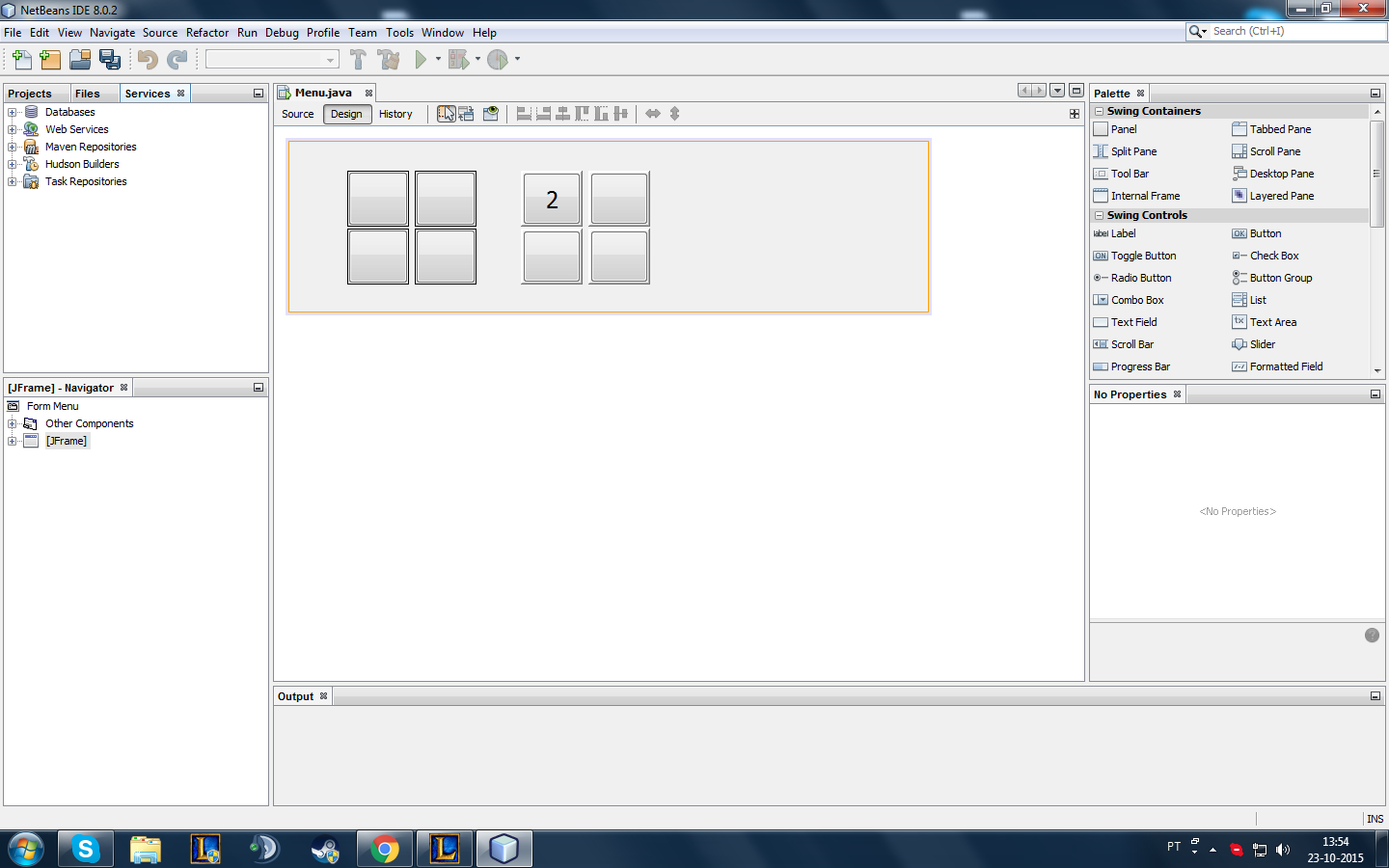Switch the editor to Design view
This screenshot has width=1389, height=868.
coord(346,114)
